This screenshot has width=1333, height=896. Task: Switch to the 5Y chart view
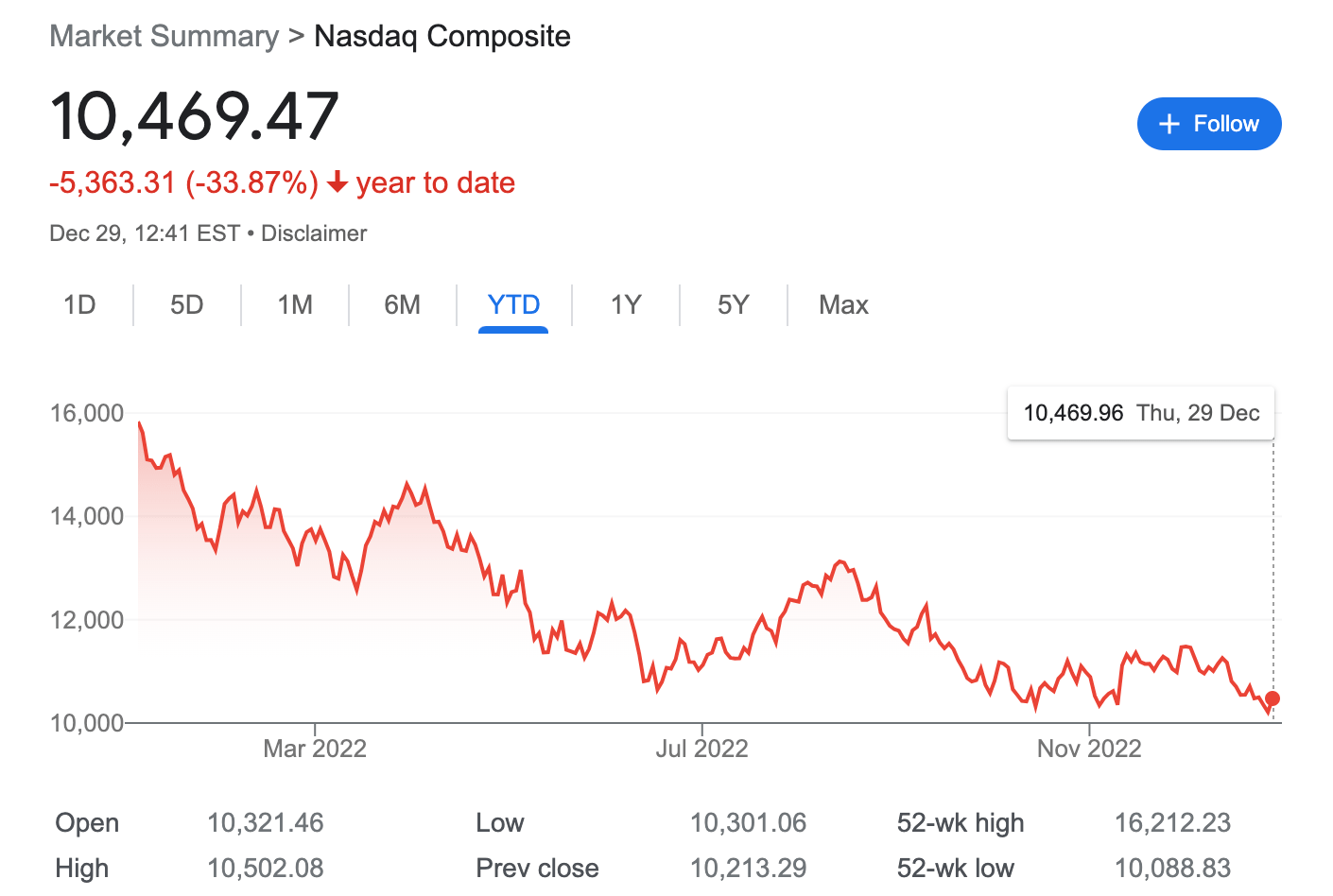[x=734, y=304]
